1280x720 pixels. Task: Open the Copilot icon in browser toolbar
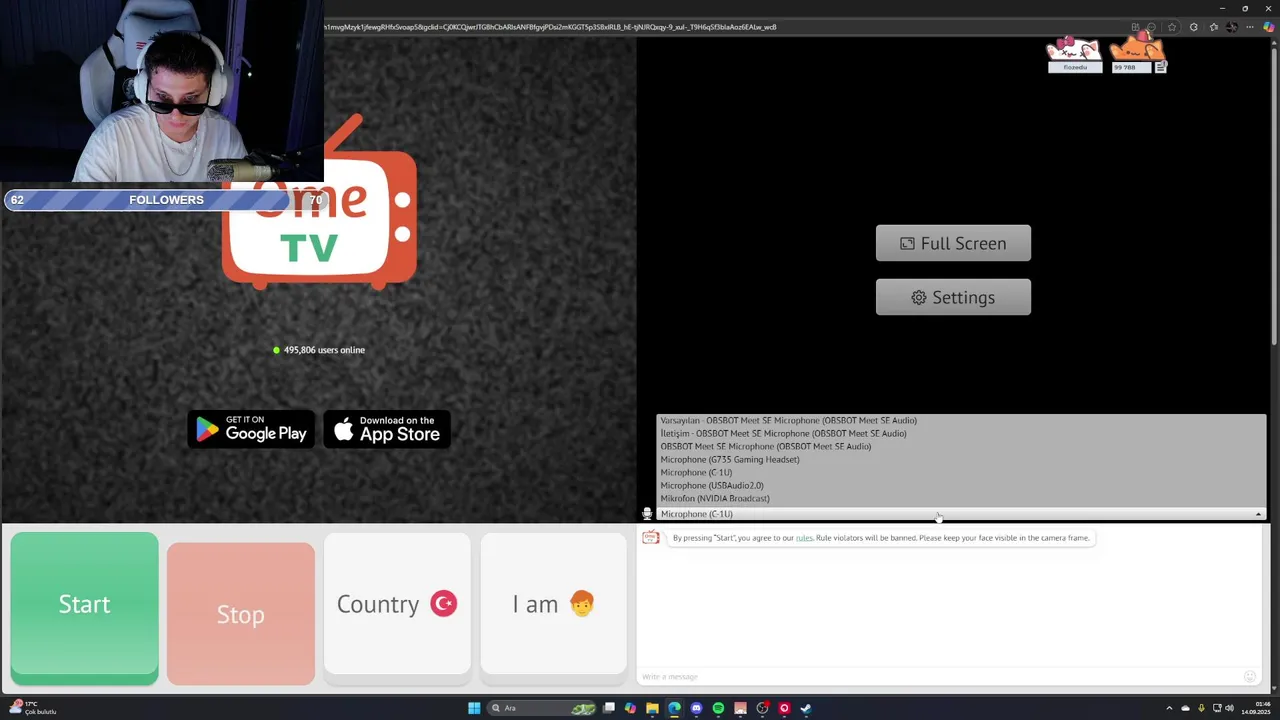coord(1269,27)
